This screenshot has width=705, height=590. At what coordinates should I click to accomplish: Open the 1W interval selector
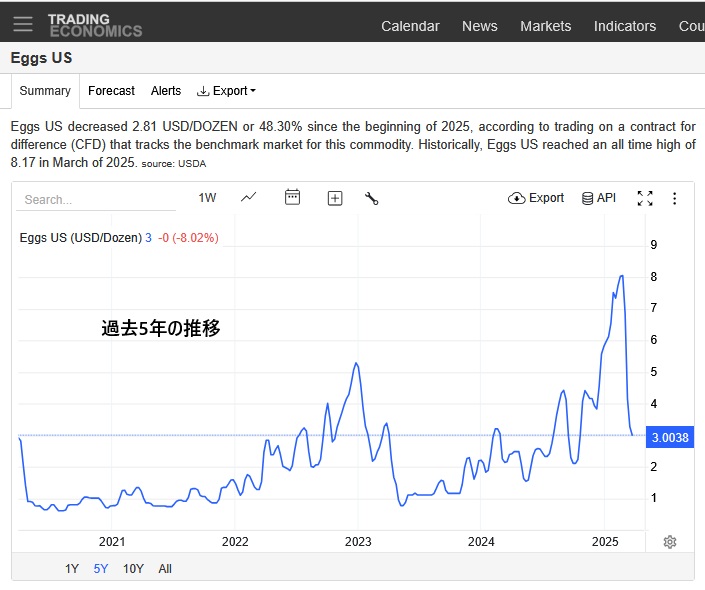(207, 198)
